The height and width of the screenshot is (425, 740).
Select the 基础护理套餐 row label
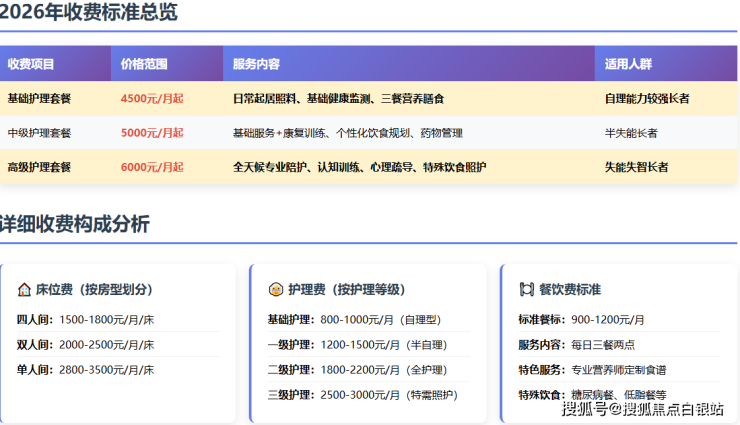pyautogui.click(x=39, y=99)
